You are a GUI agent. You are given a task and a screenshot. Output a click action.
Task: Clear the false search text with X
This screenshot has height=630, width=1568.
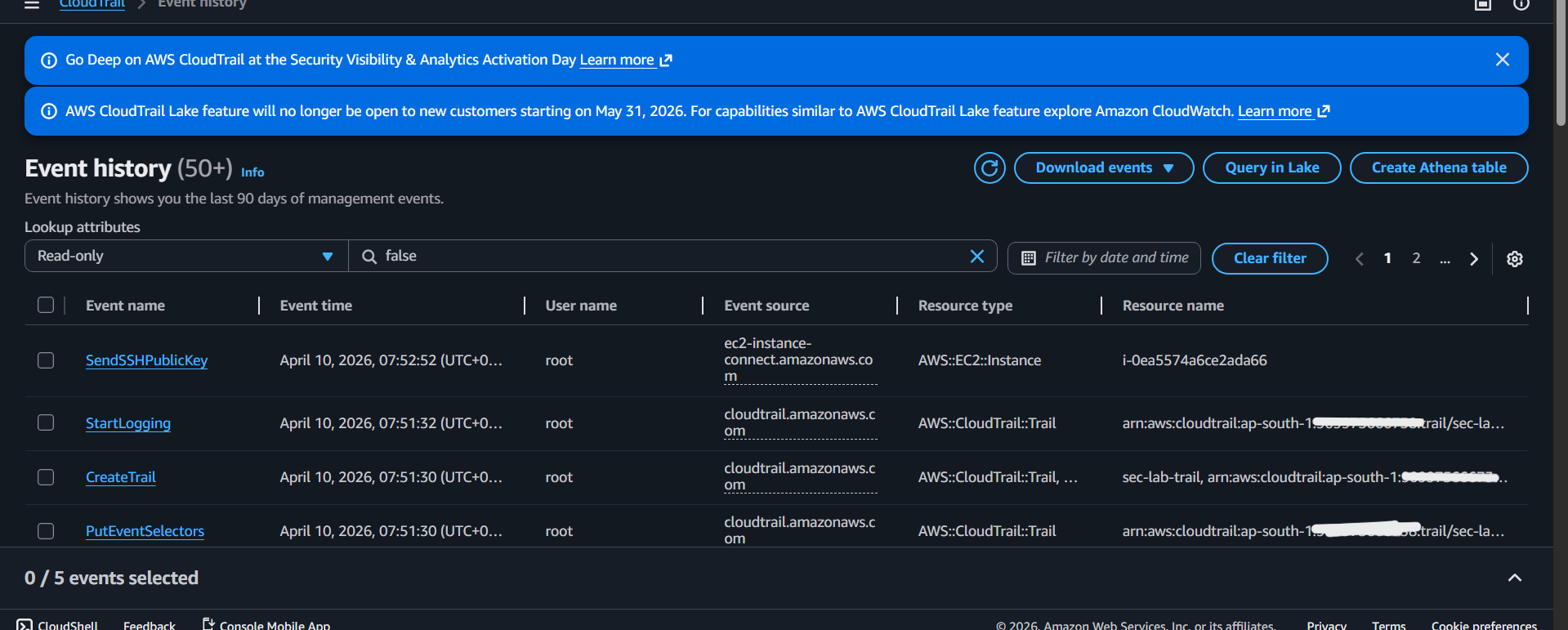976,257
